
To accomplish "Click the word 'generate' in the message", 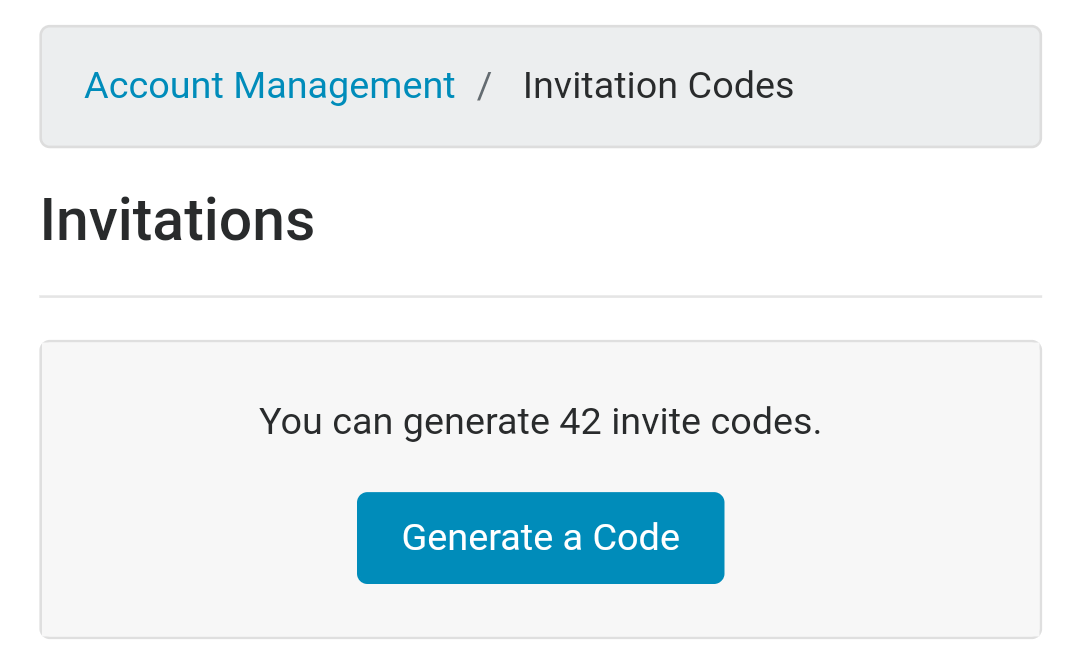I will point(476,422).
